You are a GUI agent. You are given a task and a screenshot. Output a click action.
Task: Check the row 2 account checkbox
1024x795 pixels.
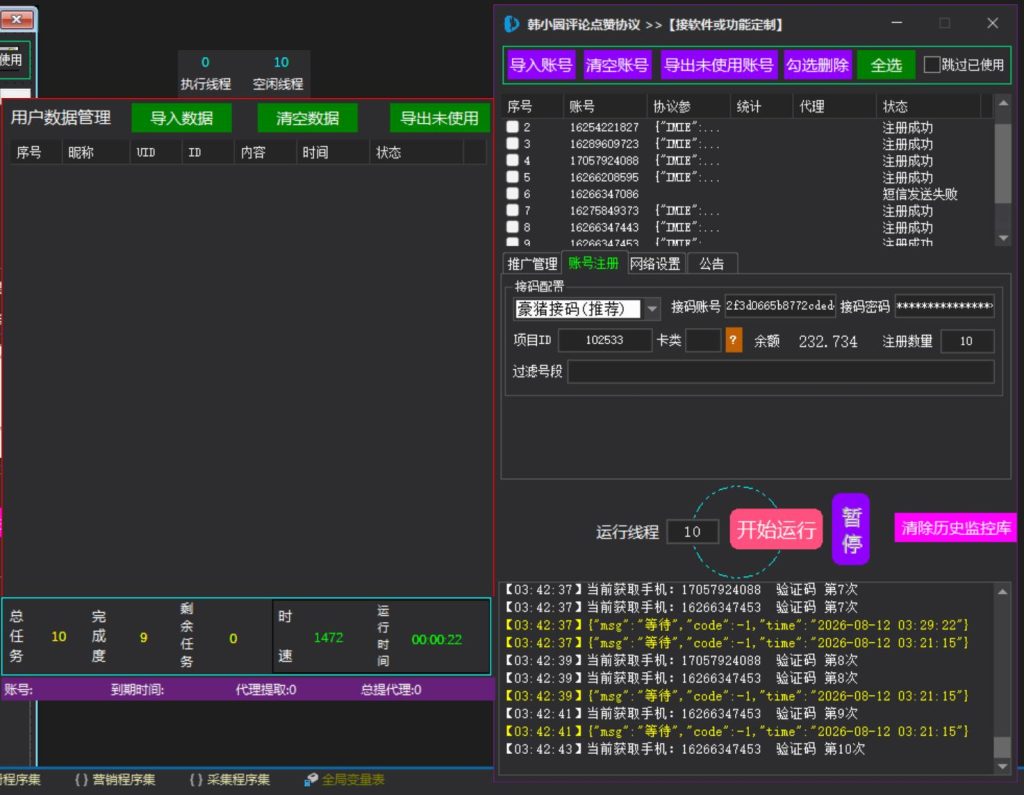tap(513, 127)
